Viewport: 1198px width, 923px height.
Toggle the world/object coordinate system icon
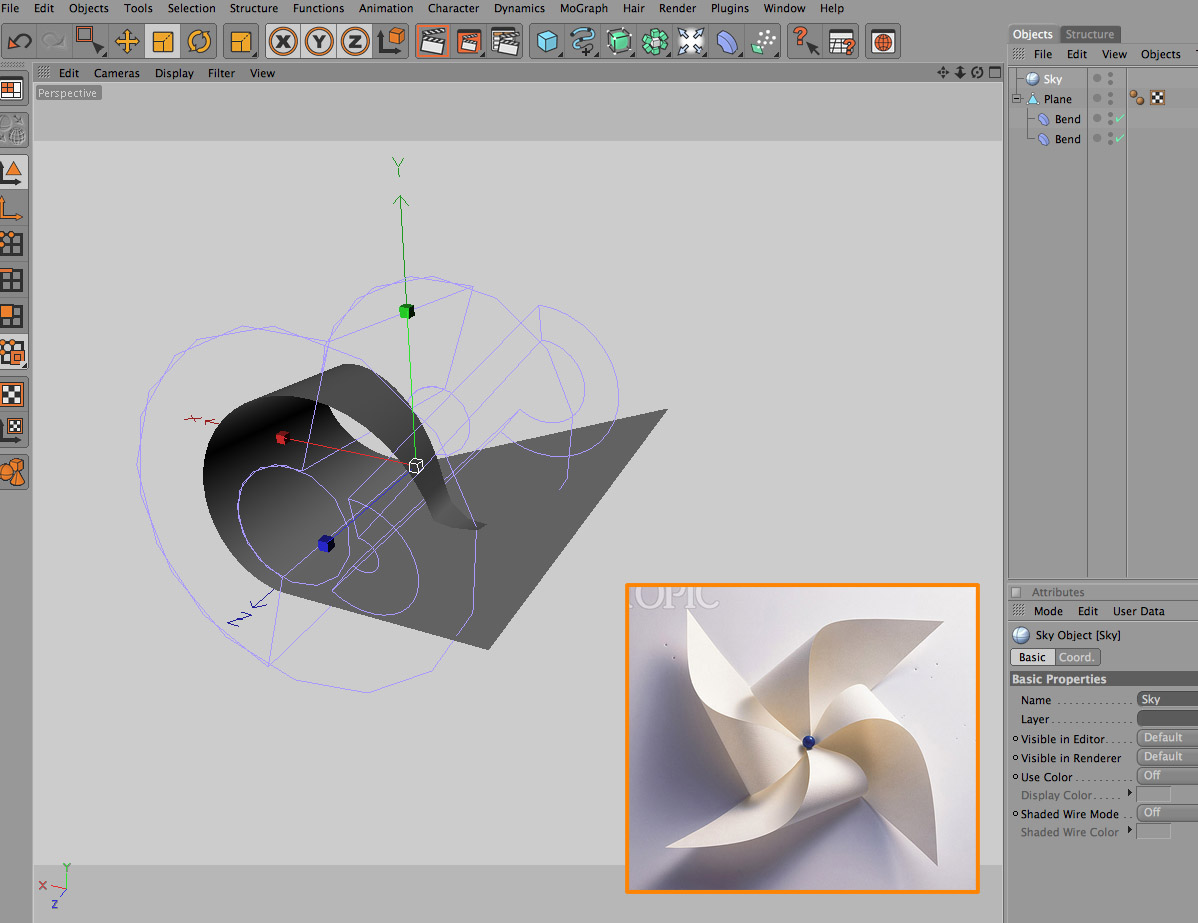point(391,41)
